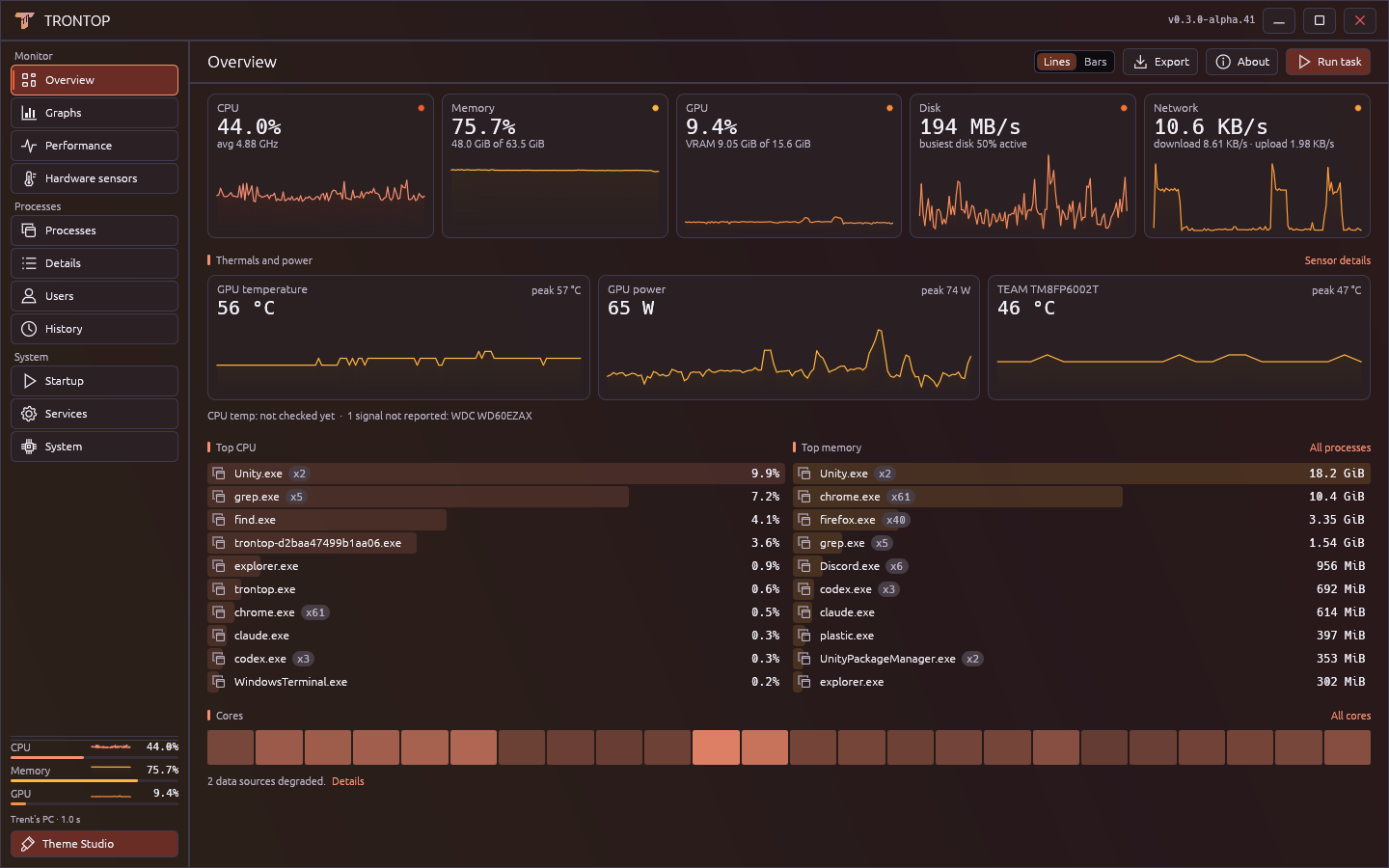Screen dimensions: 1389x868
Task: Open the Sensor details link
Action: [1337, 260]
